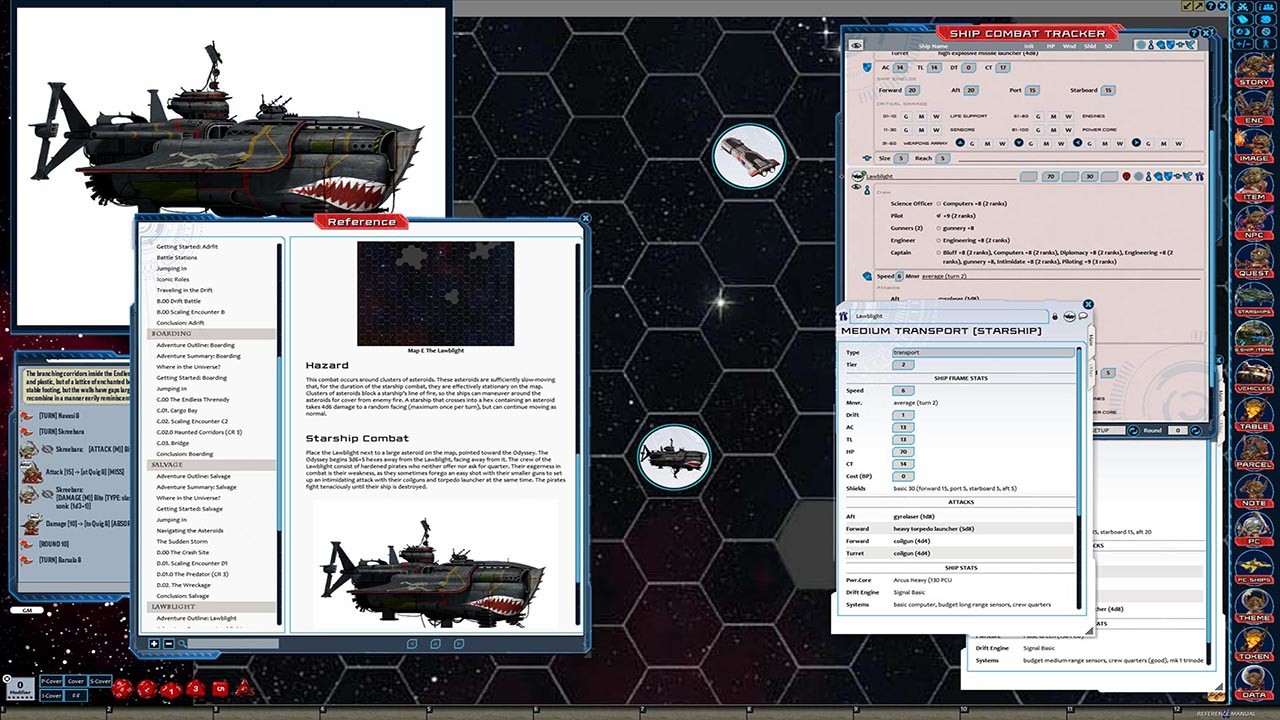Toggle the visibility eye in Ship Combat Tracker header
Viewport: 1280px width, 720px height.
pyautogui.click(x=856, y=45)
